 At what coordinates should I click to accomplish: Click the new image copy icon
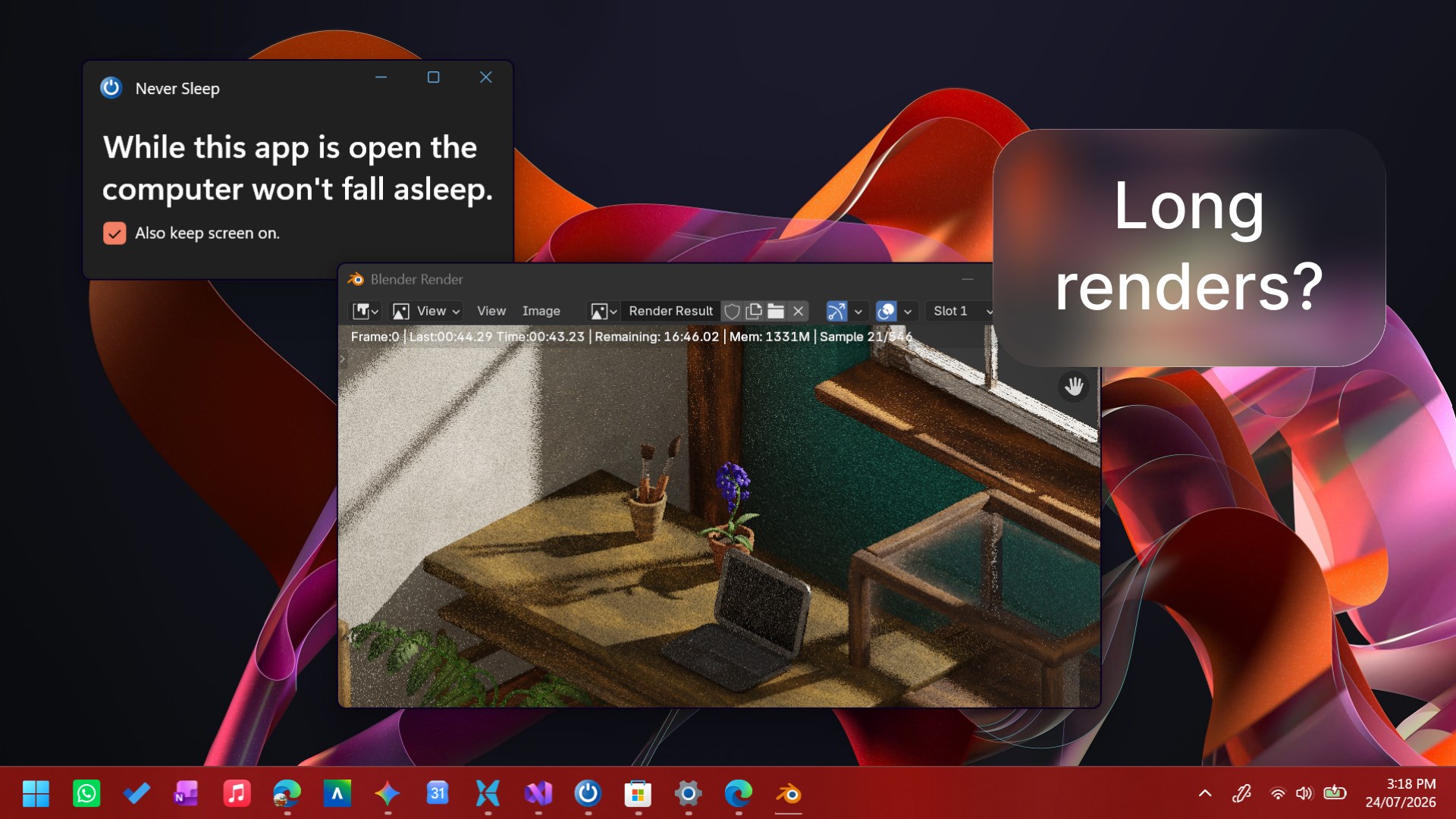pos(754,311)
